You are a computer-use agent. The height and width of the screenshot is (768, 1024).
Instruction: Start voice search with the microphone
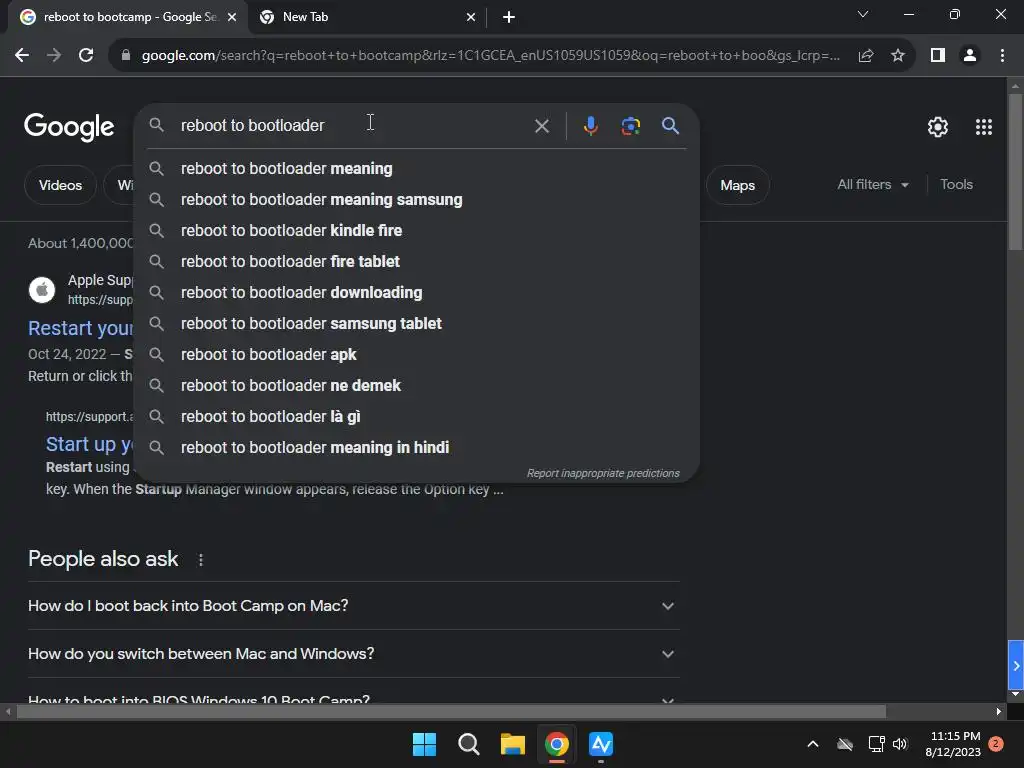tap(590, 125)
